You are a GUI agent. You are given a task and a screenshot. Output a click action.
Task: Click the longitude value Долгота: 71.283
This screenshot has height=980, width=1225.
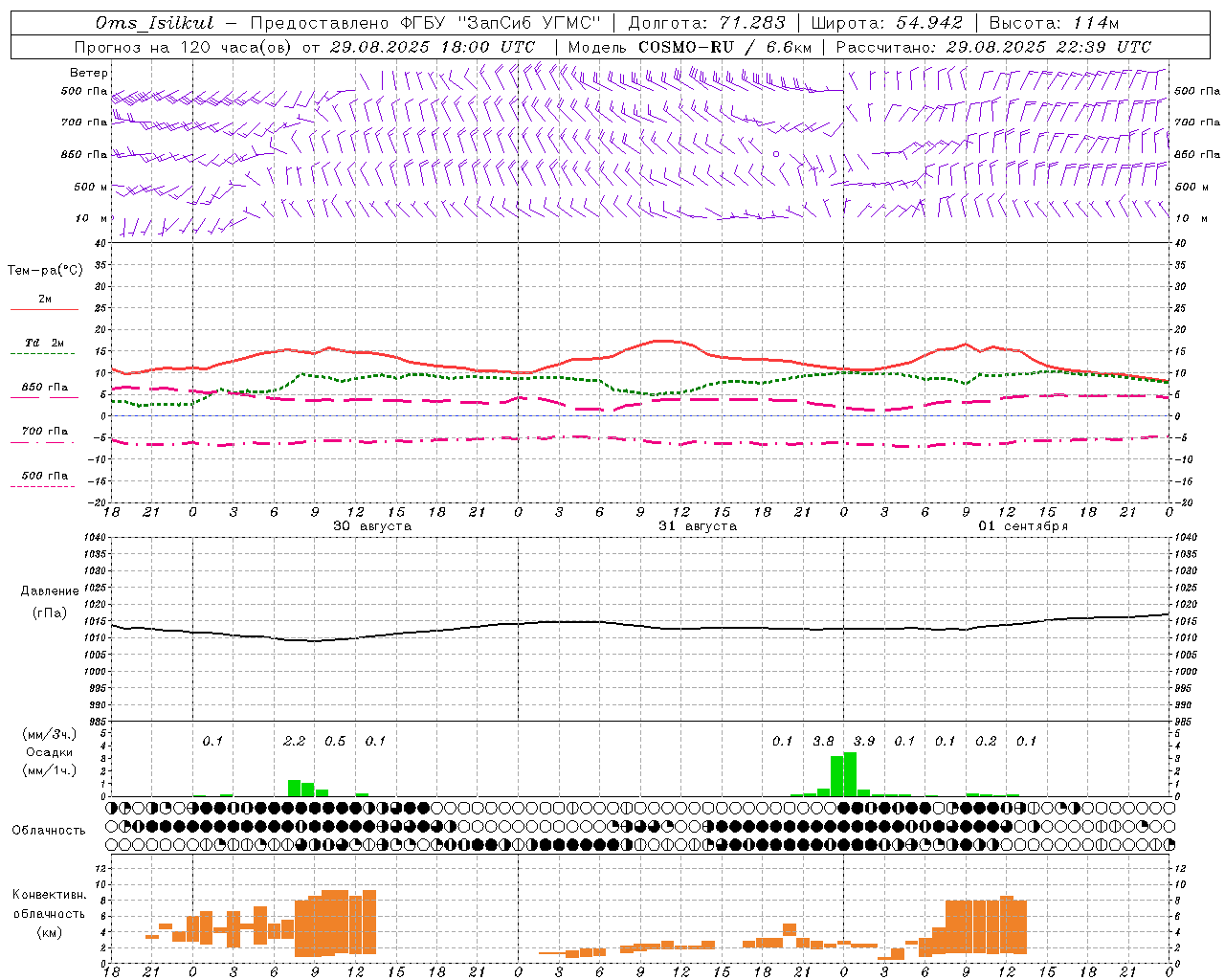tap(707, 23)
